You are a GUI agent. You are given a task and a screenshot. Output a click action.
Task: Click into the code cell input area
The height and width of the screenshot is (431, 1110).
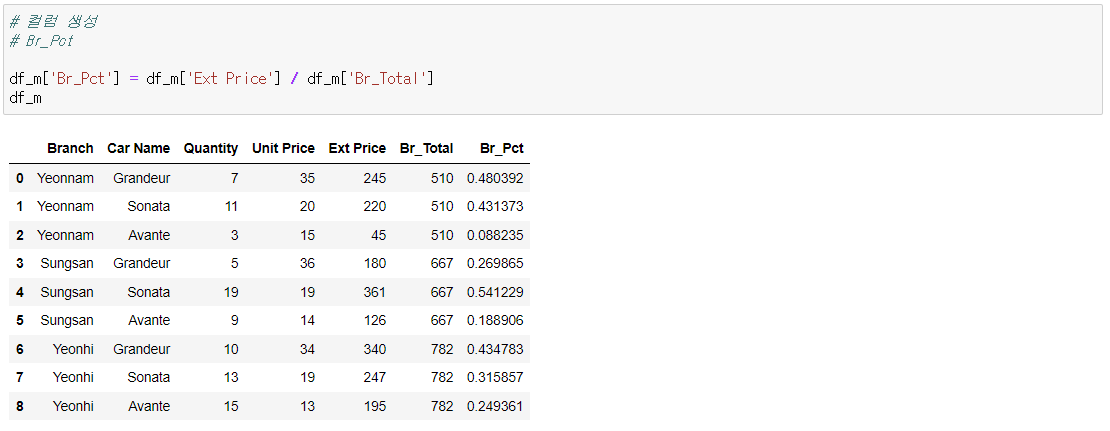pyautogui.click(x=553, y=59)
